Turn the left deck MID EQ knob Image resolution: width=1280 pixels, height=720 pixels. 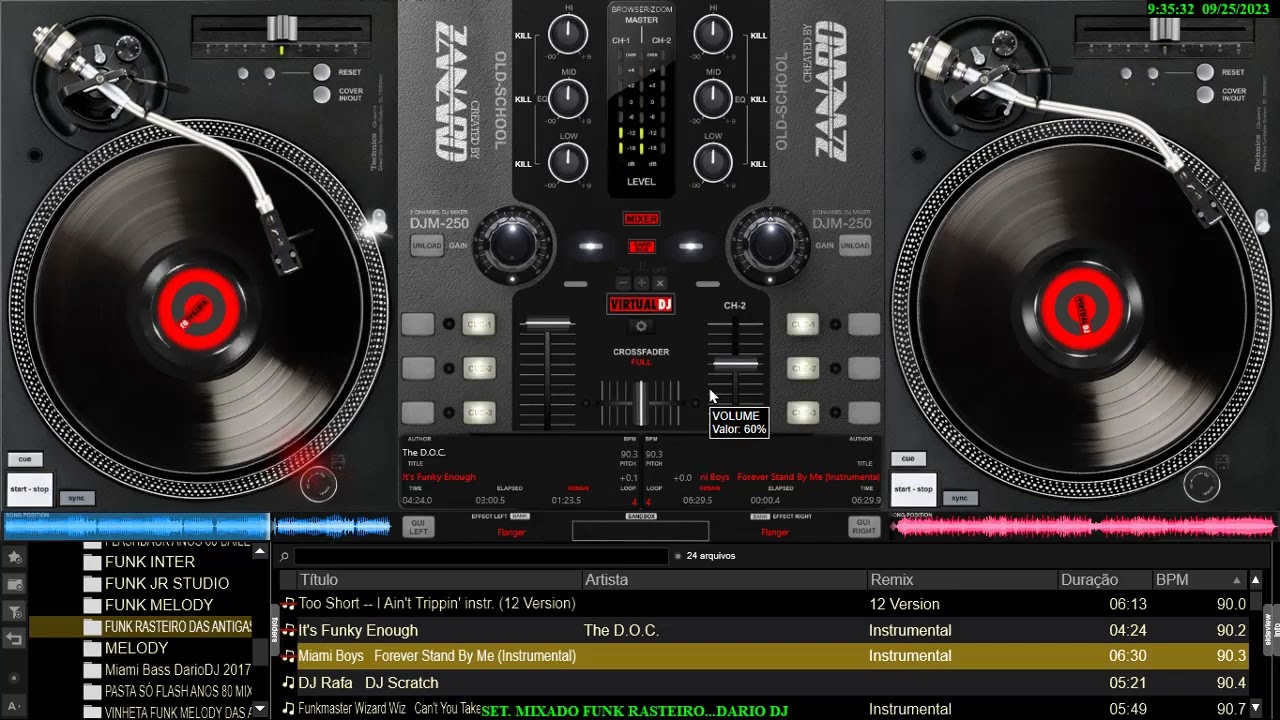pos(568,99)
